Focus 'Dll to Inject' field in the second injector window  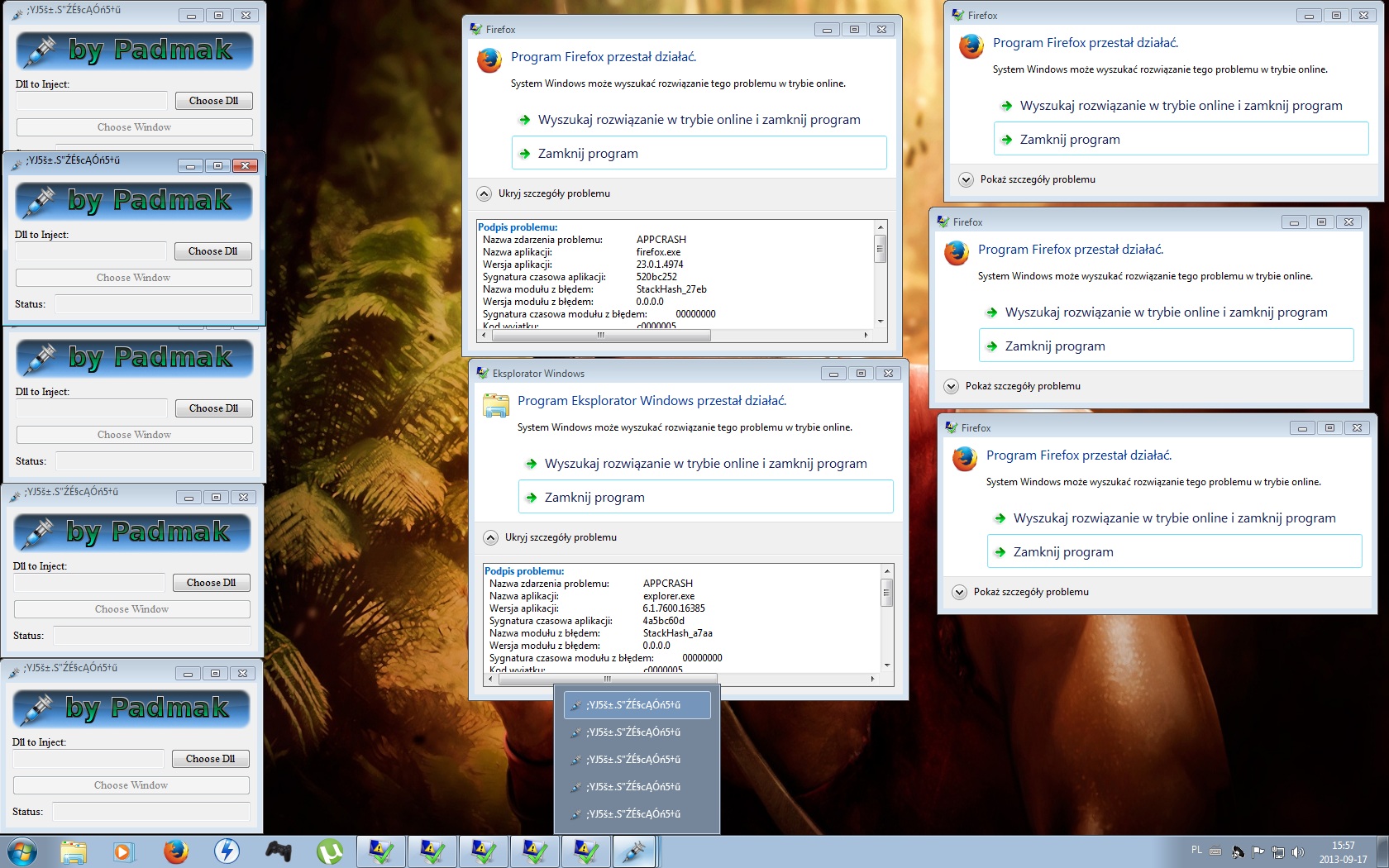[x=91, y=251]
